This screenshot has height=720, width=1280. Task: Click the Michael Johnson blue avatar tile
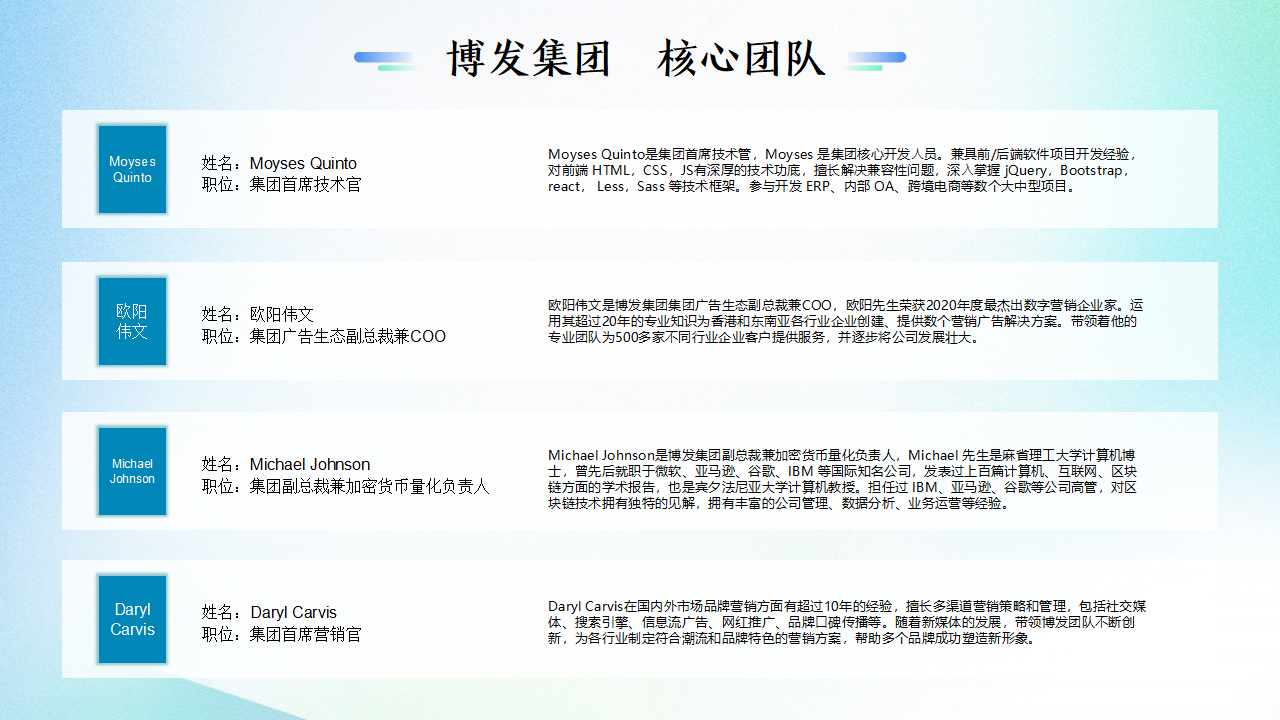point(132,471)
